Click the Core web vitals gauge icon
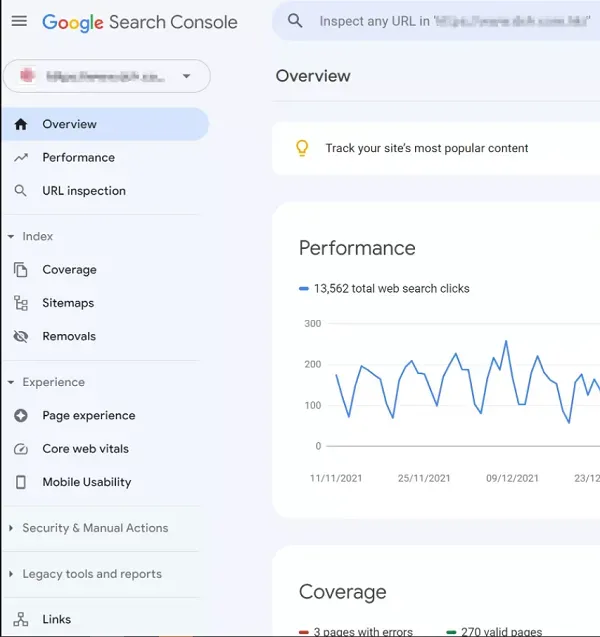The height and width of the screenshot is (637, 600). tap(21, 449)
